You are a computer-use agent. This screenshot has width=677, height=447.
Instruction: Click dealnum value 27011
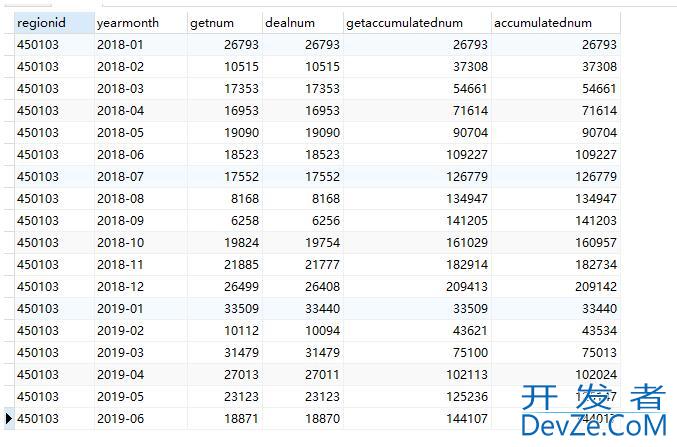coord(303,375)
